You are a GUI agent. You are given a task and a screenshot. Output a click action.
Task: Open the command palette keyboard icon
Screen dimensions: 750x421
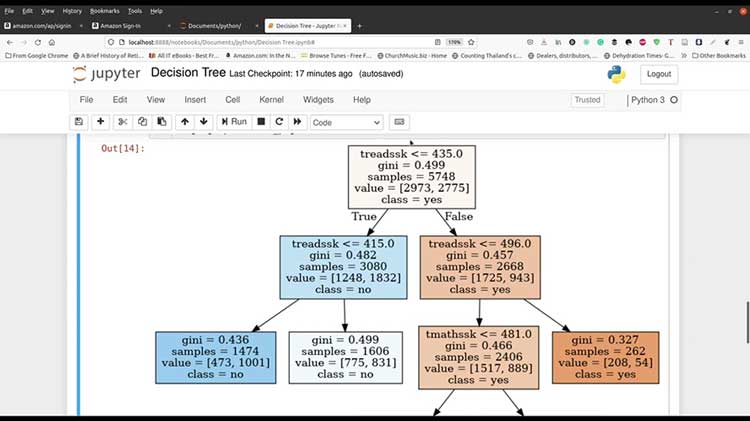point(399,122)
